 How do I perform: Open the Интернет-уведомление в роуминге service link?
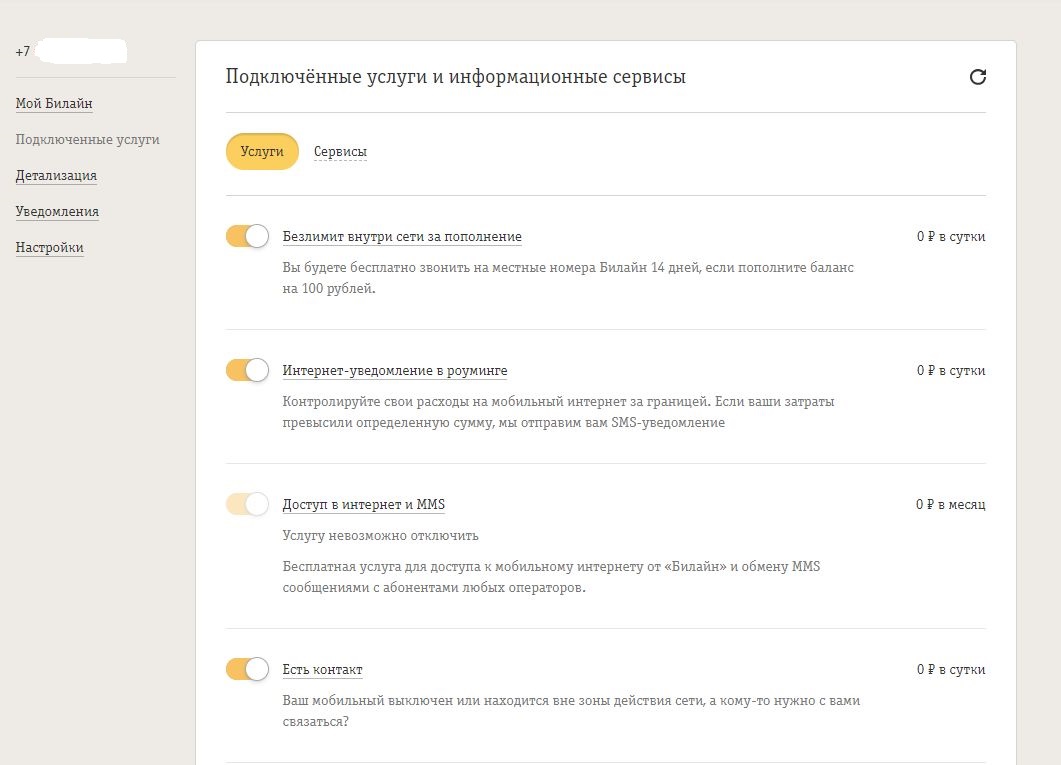pyautogui.click(x=395, y=371)
